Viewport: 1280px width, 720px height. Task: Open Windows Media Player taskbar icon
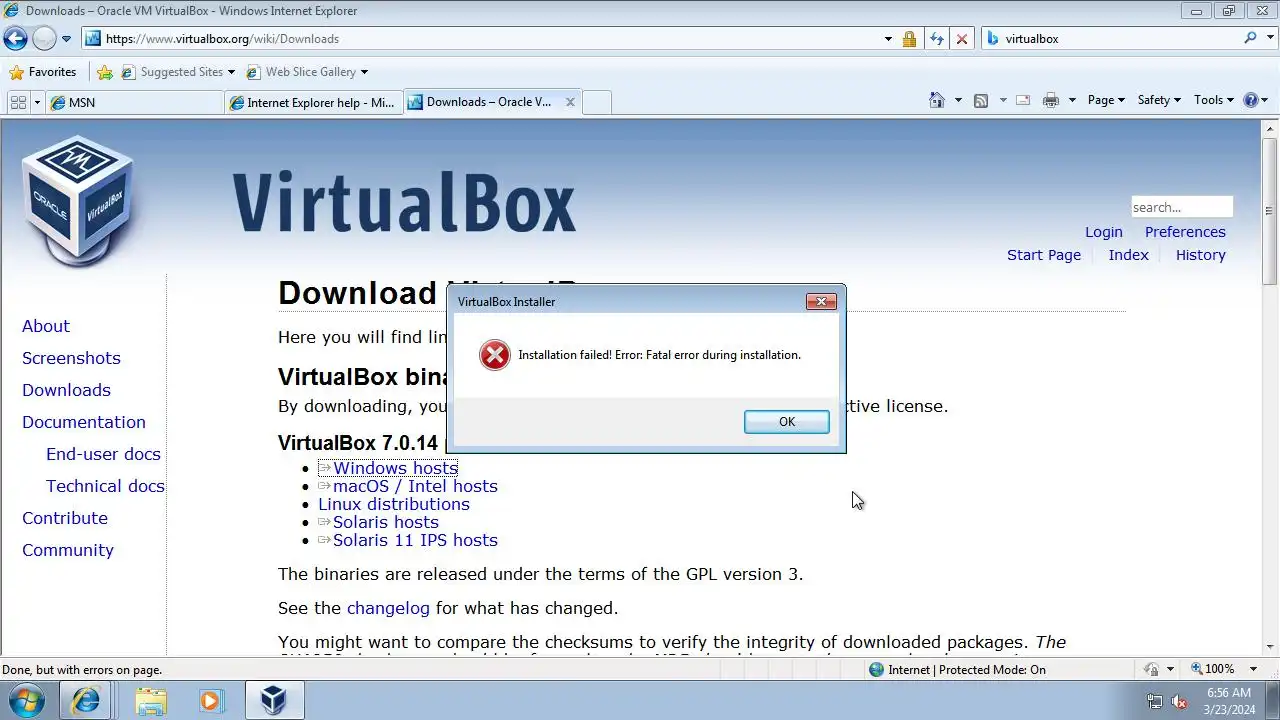pos(211,700)
